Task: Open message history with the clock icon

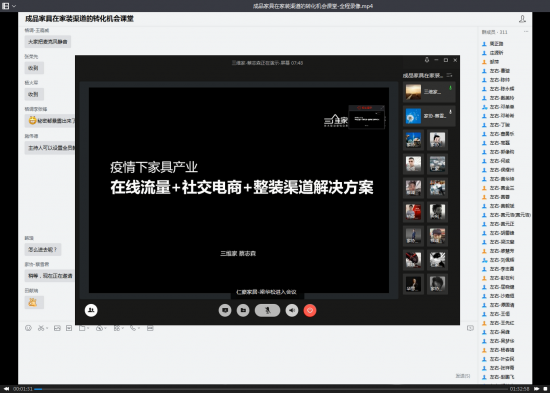Action: coord(470,328)
